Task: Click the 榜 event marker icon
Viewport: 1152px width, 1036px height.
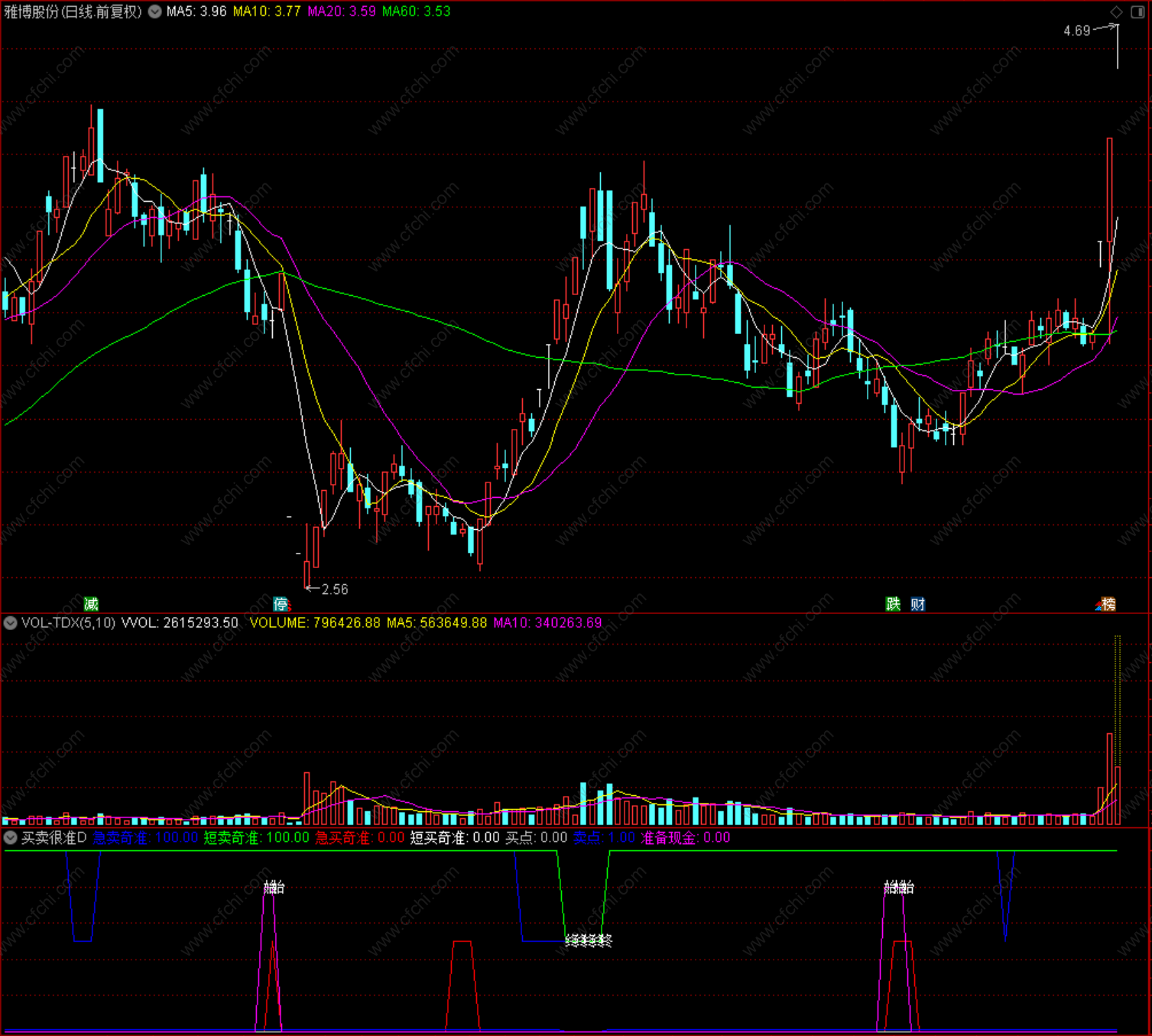Action: pyautogui.click(x=1107, y=604)
